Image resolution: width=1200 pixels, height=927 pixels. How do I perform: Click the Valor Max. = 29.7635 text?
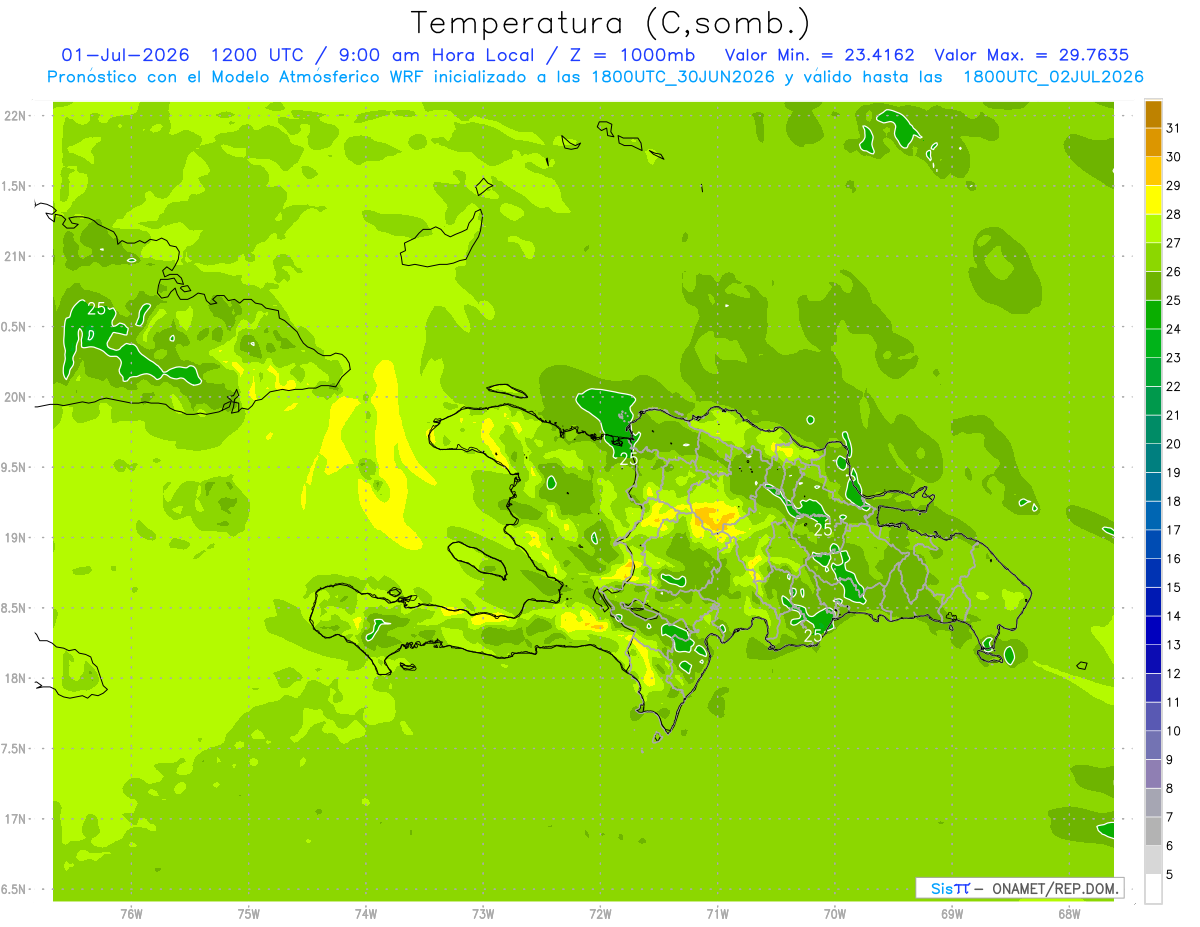click(x=1032, y=55)
